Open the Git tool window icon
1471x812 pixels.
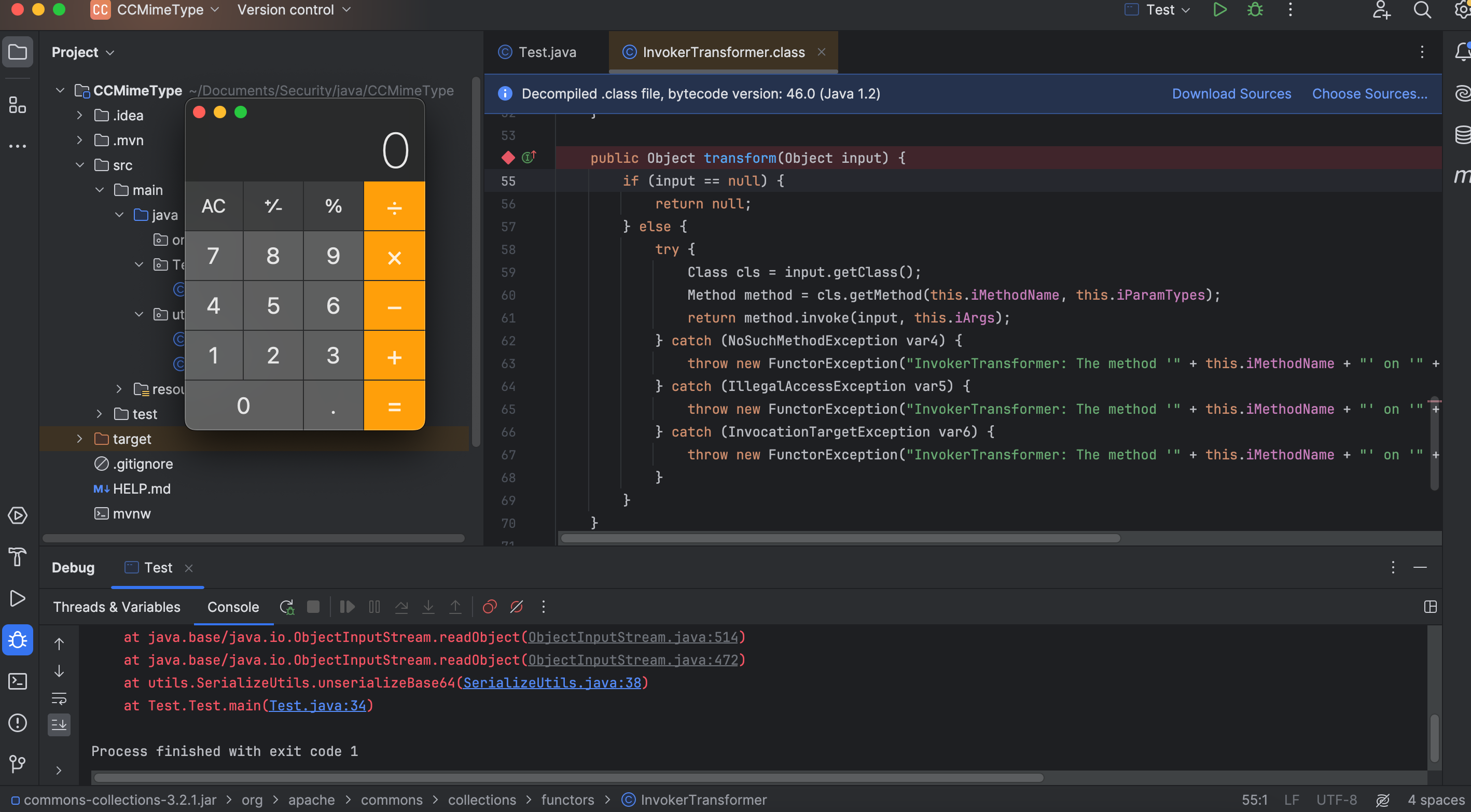[x=17, y=763]
